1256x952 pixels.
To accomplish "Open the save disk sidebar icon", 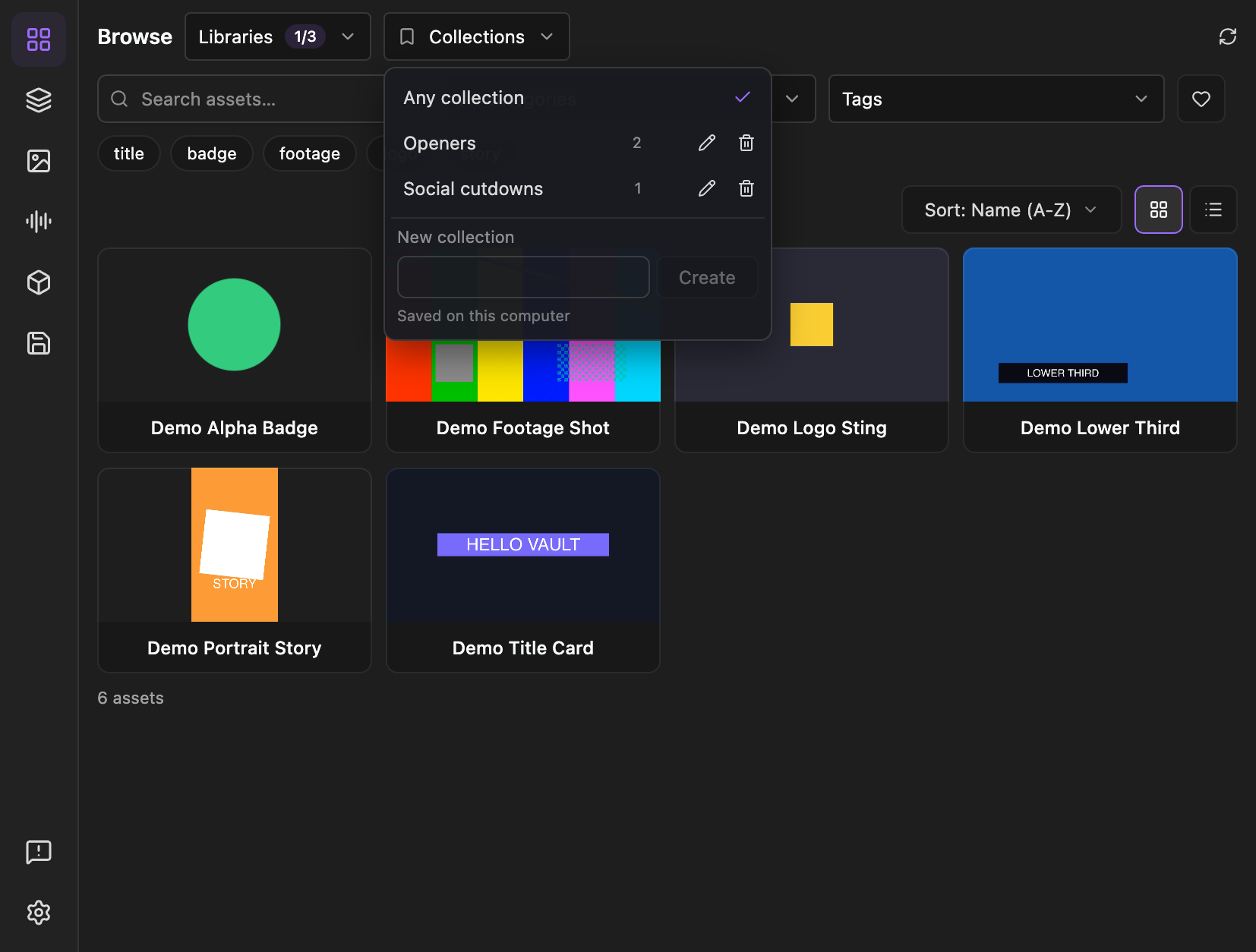I will pyautogui.click(x=39, y=343).
